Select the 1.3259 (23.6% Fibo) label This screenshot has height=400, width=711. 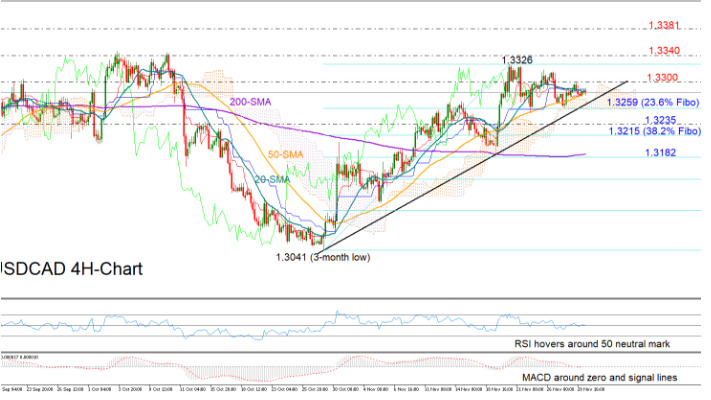(x=653, y=102)
